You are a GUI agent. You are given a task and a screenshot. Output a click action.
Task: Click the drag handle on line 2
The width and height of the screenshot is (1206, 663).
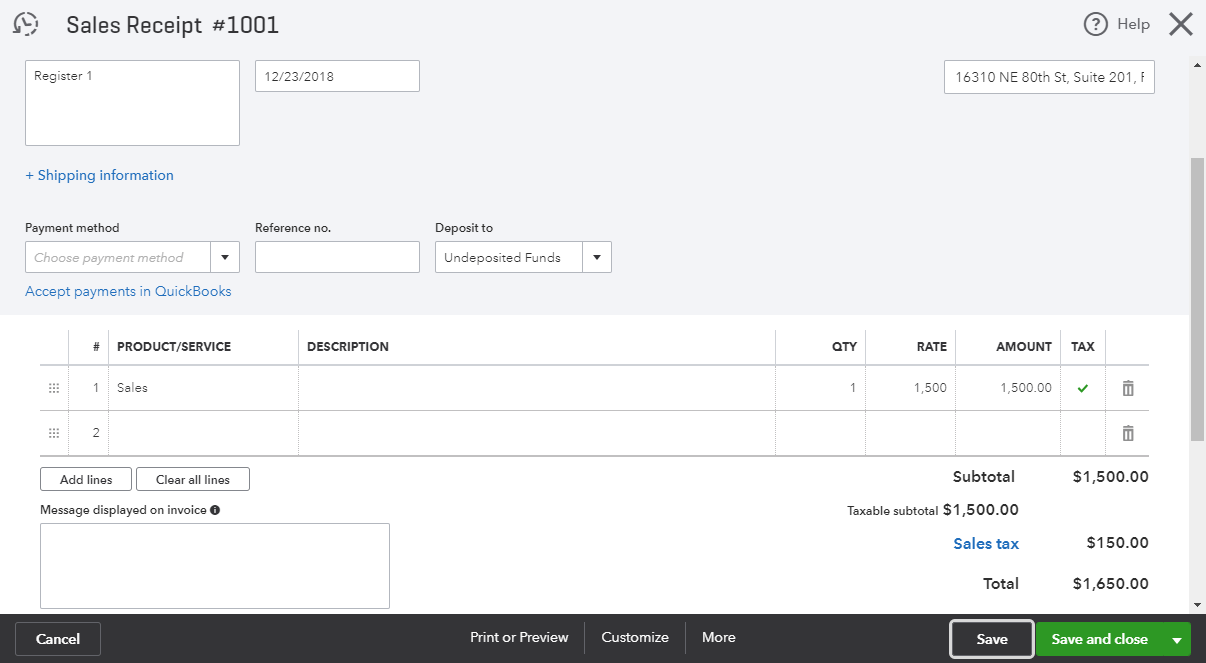point(54,433)
